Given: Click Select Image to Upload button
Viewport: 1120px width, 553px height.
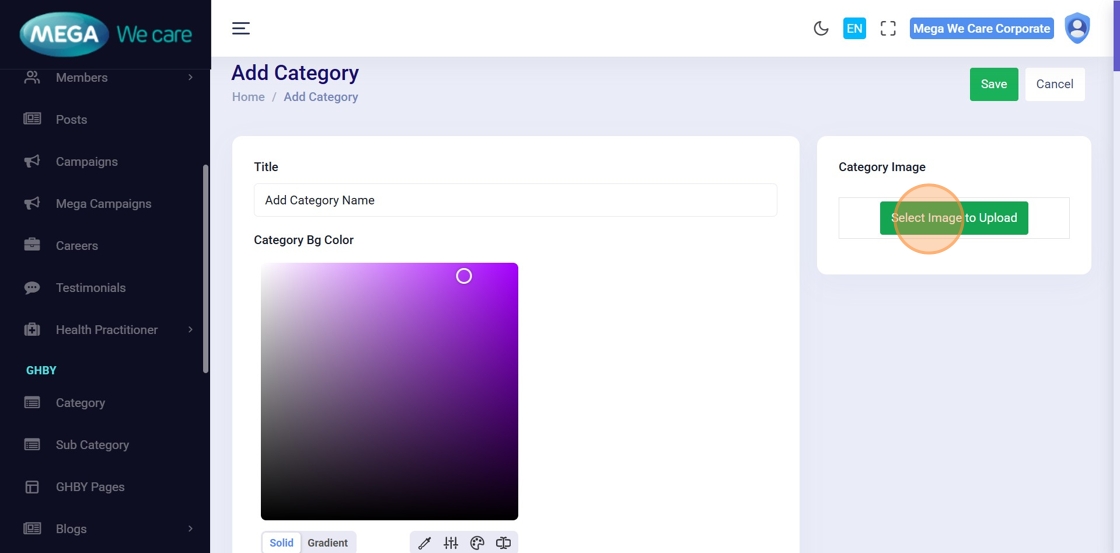Looking at the screenshot, I should pyautogui.click(x=953, y=218).
